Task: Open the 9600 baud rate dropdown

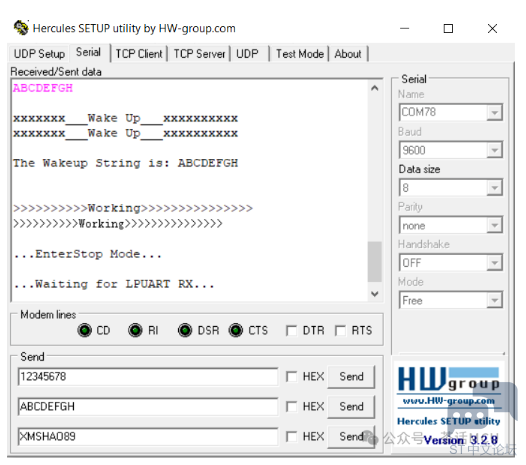Action: (x=494, y=150)
